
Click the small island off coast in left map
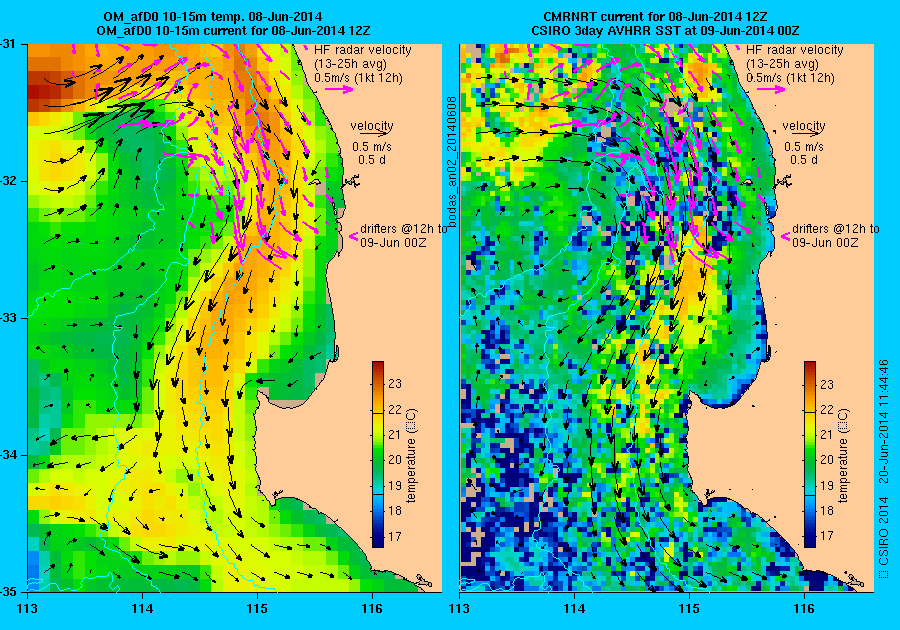pos(314,183)
